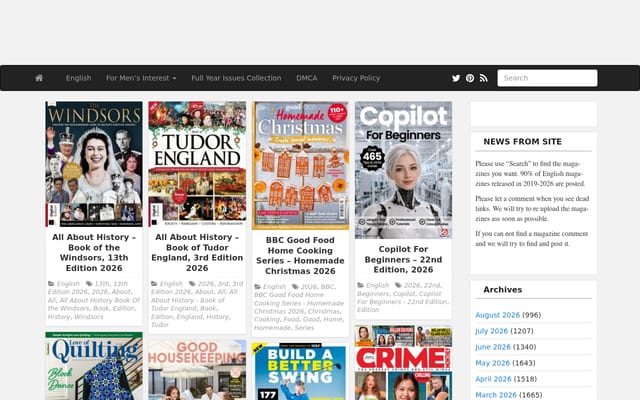Click the Windsors tag under Windsors post
The width and height of the screenshot is (640, 400).
pyautogui.click(x=89, y=317)
